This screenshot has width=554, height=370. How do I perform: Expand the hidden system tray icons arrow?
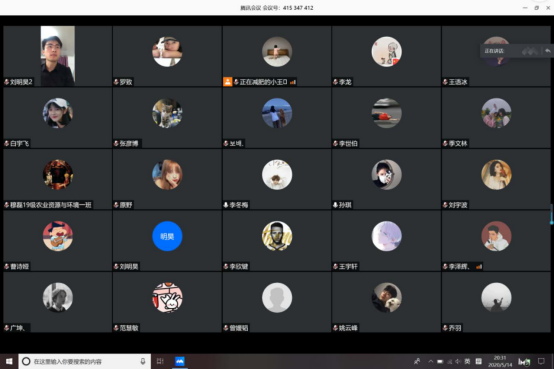(431, 361)
